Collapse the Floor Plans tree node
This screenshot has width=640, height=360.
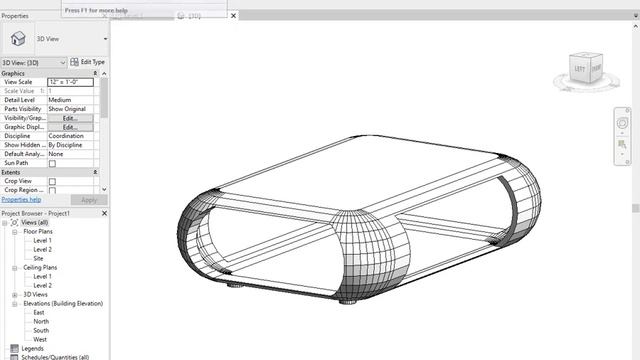(15, 232)
